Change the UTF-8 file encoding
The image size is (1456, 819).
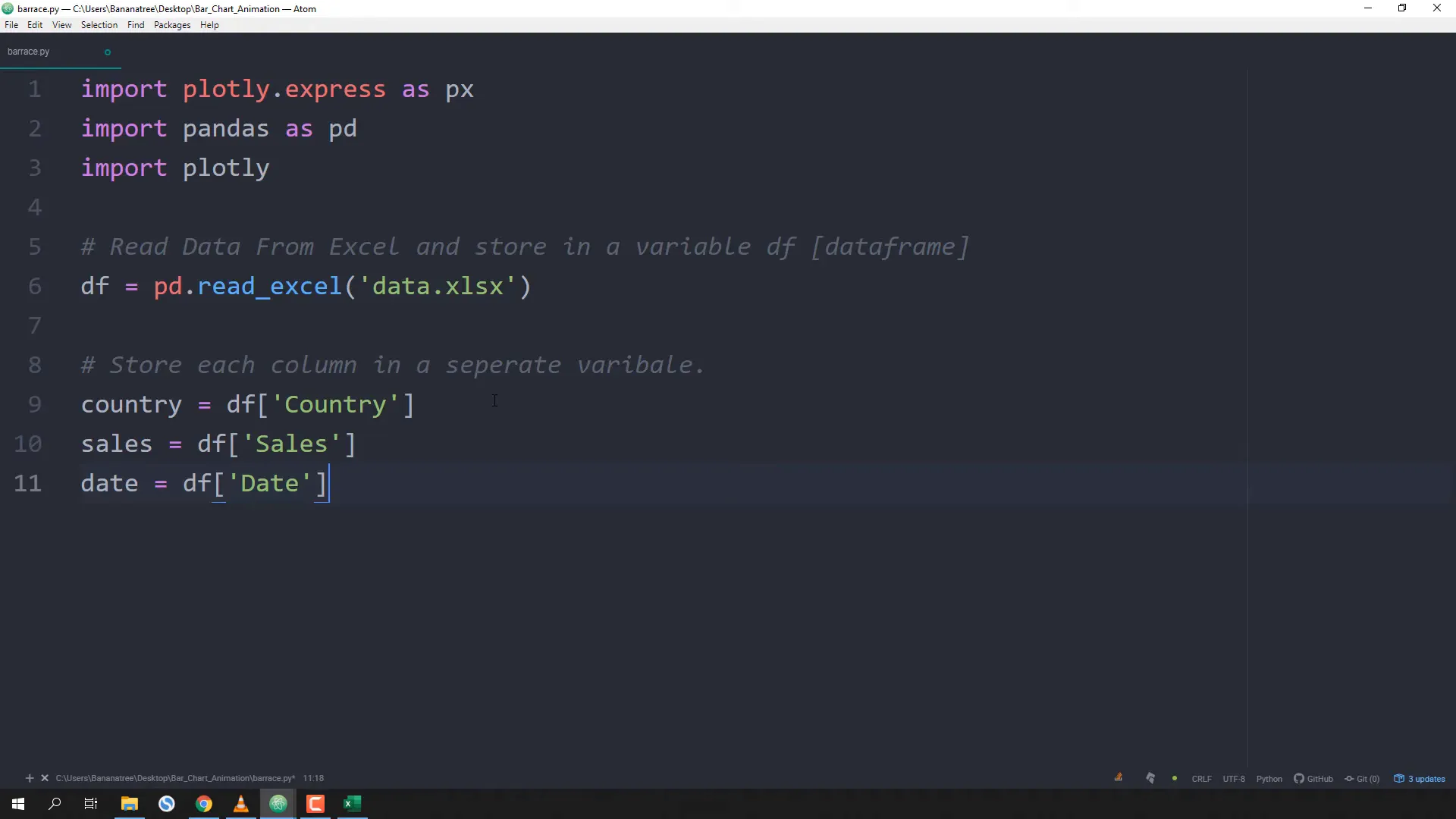(x=1233, y=779)
